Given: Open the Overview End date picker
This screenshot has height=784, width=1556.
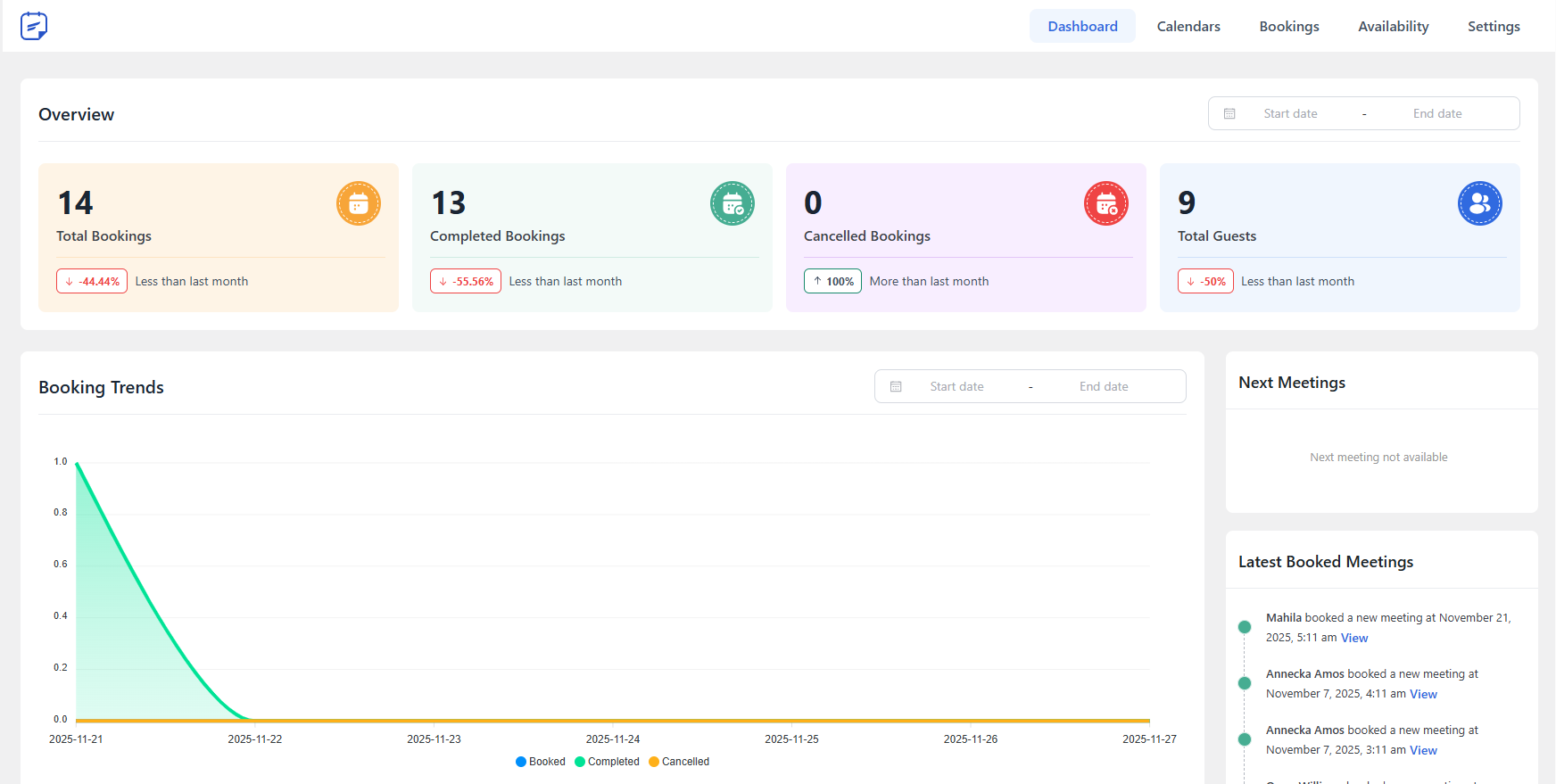Looking at the screenshot, I should (x=1436, y=114).
